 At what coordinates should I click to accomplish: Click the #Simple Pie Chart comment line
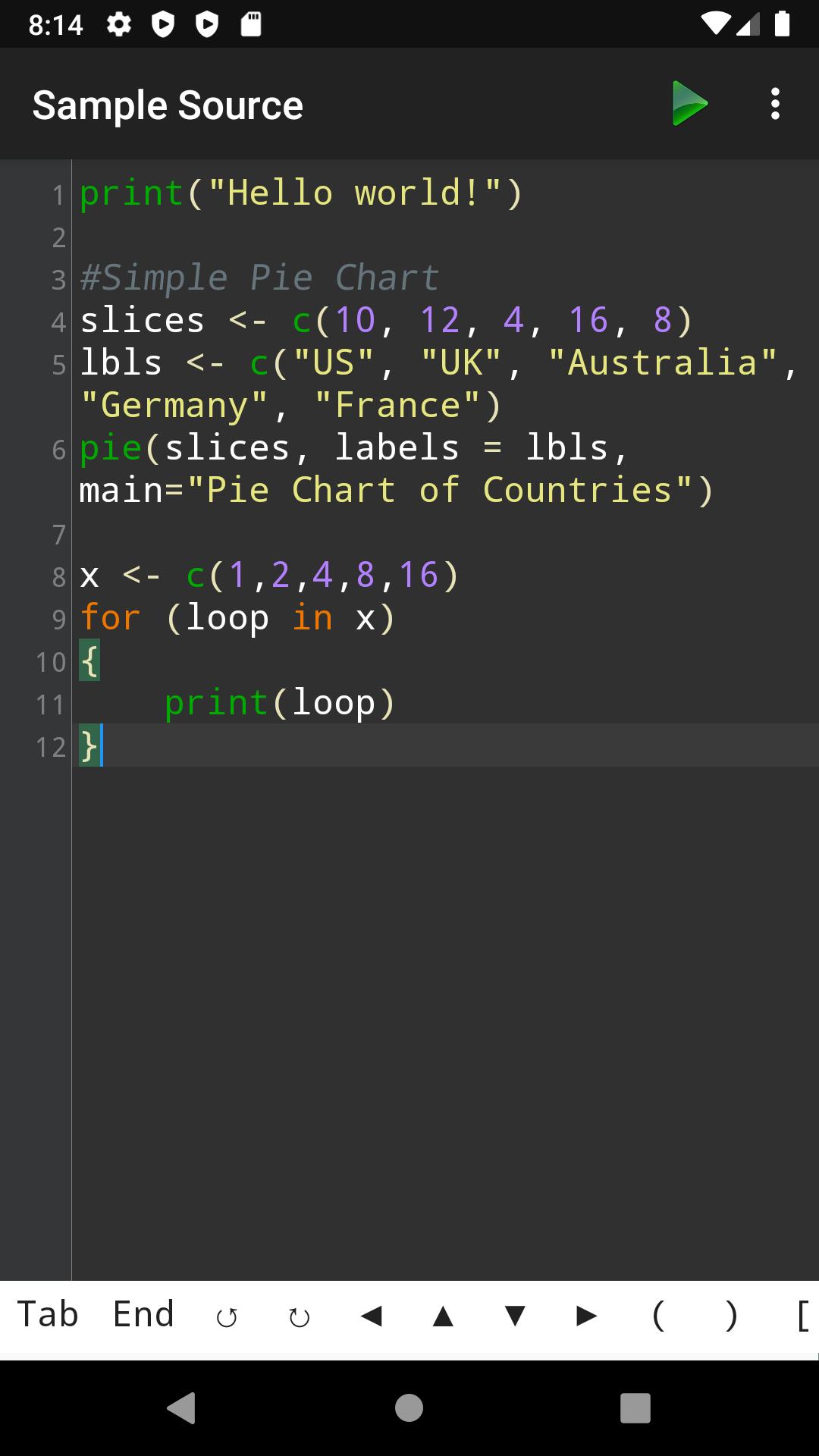coord(259,278)
